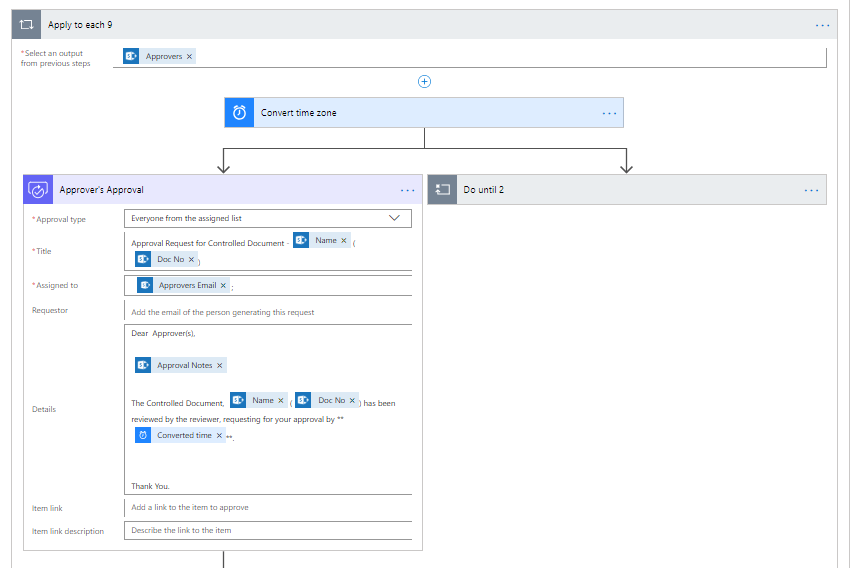Open the Approval type dropdown
This screenshot has height=568, width=862.
[x=268, y=218]
